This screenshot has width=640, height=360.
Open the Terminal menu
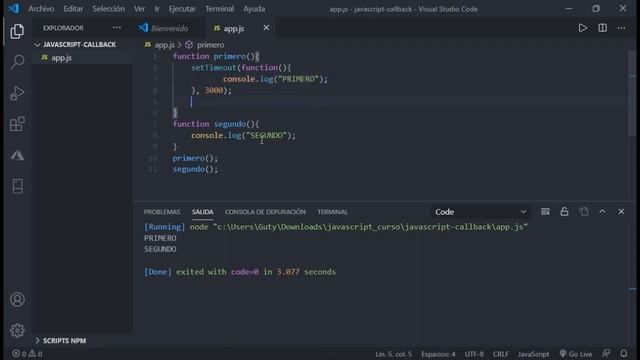coord(220,9)
